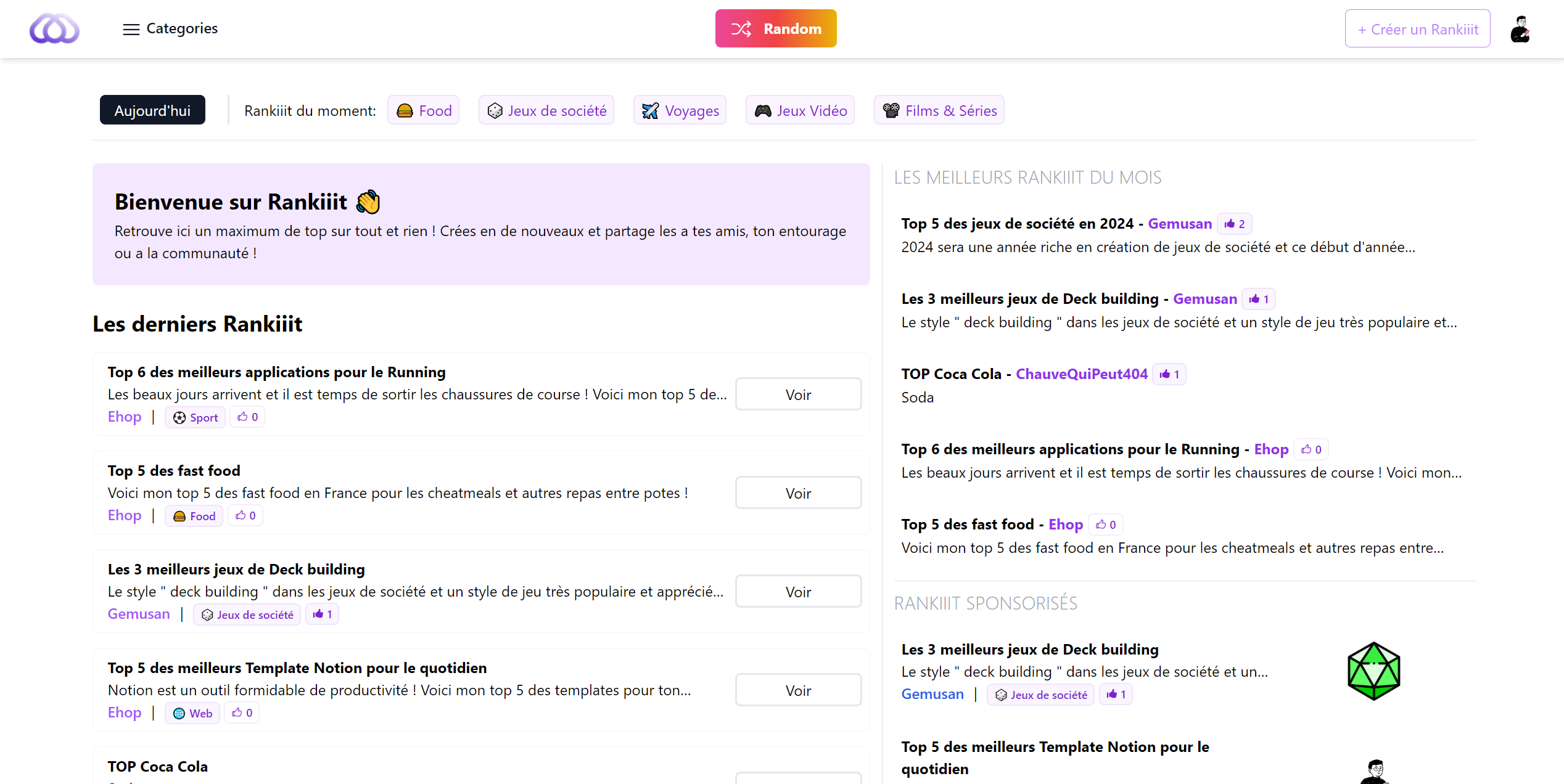The width and height of the screenshot is (1564, 784).
Task: Open author Gemusan in latest rankings list
Action: click(139, 614)
